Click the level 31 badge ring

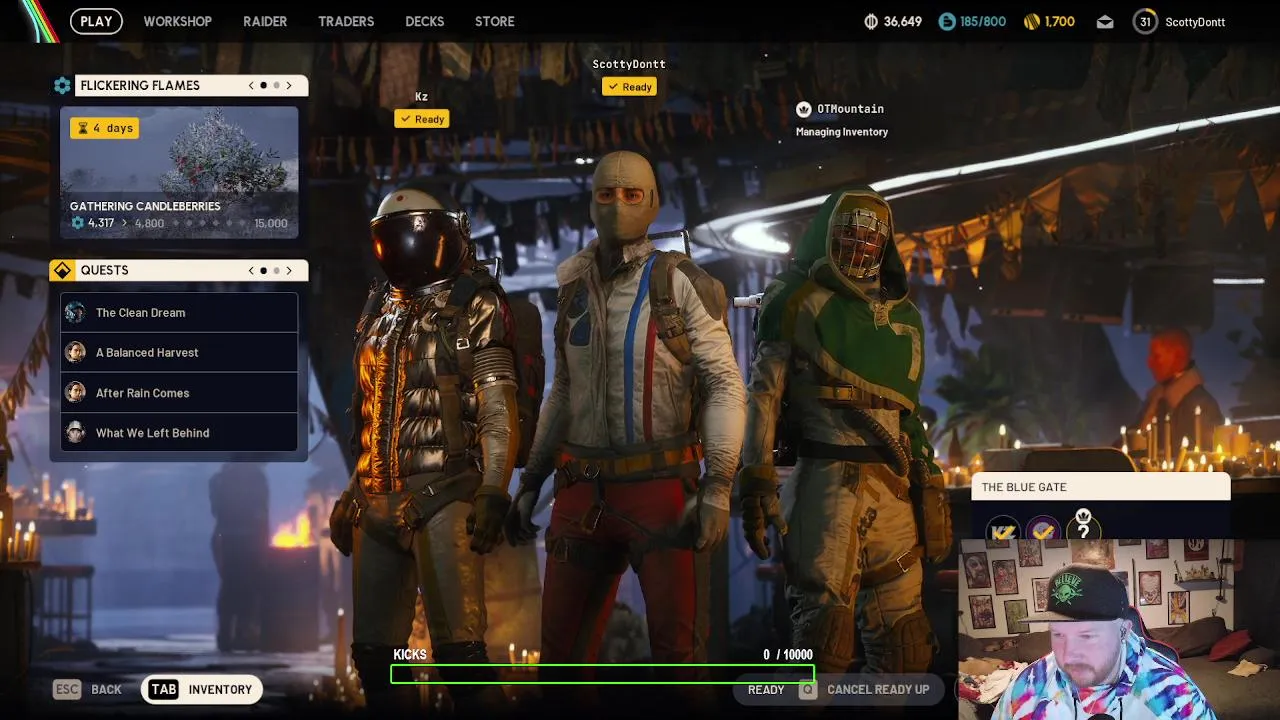click(x=1145, y=22)
